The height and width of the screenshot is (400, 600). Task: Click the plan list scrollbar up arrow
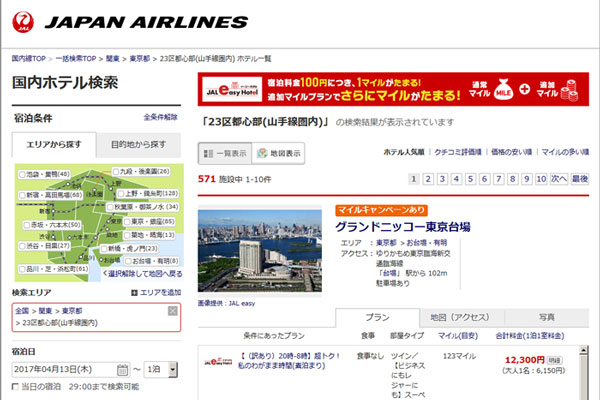pos(584,350)
